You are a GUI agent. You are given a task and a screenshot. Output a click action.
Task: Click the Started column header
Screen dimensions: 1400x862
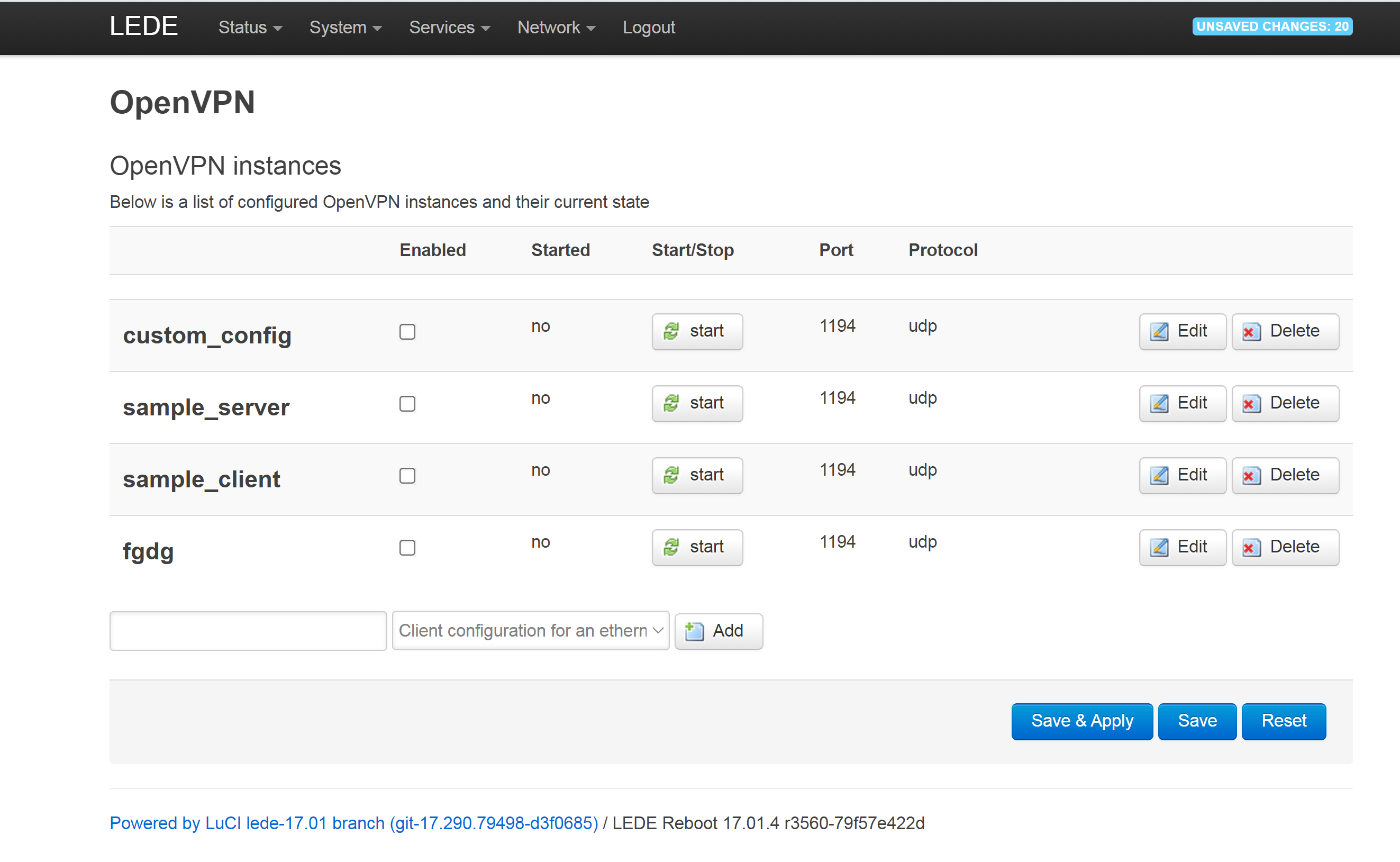[x=560, y=250]
